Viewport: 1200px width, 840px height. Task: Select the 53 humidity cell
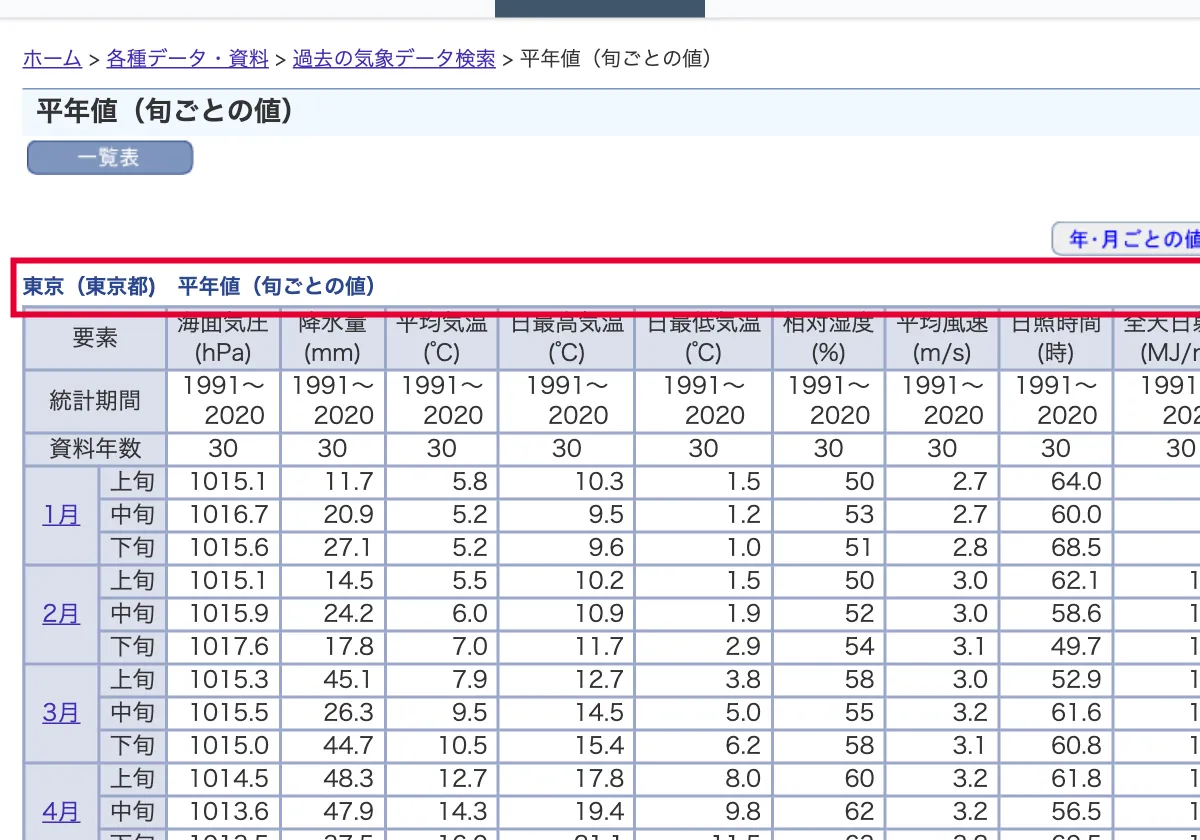828,515
